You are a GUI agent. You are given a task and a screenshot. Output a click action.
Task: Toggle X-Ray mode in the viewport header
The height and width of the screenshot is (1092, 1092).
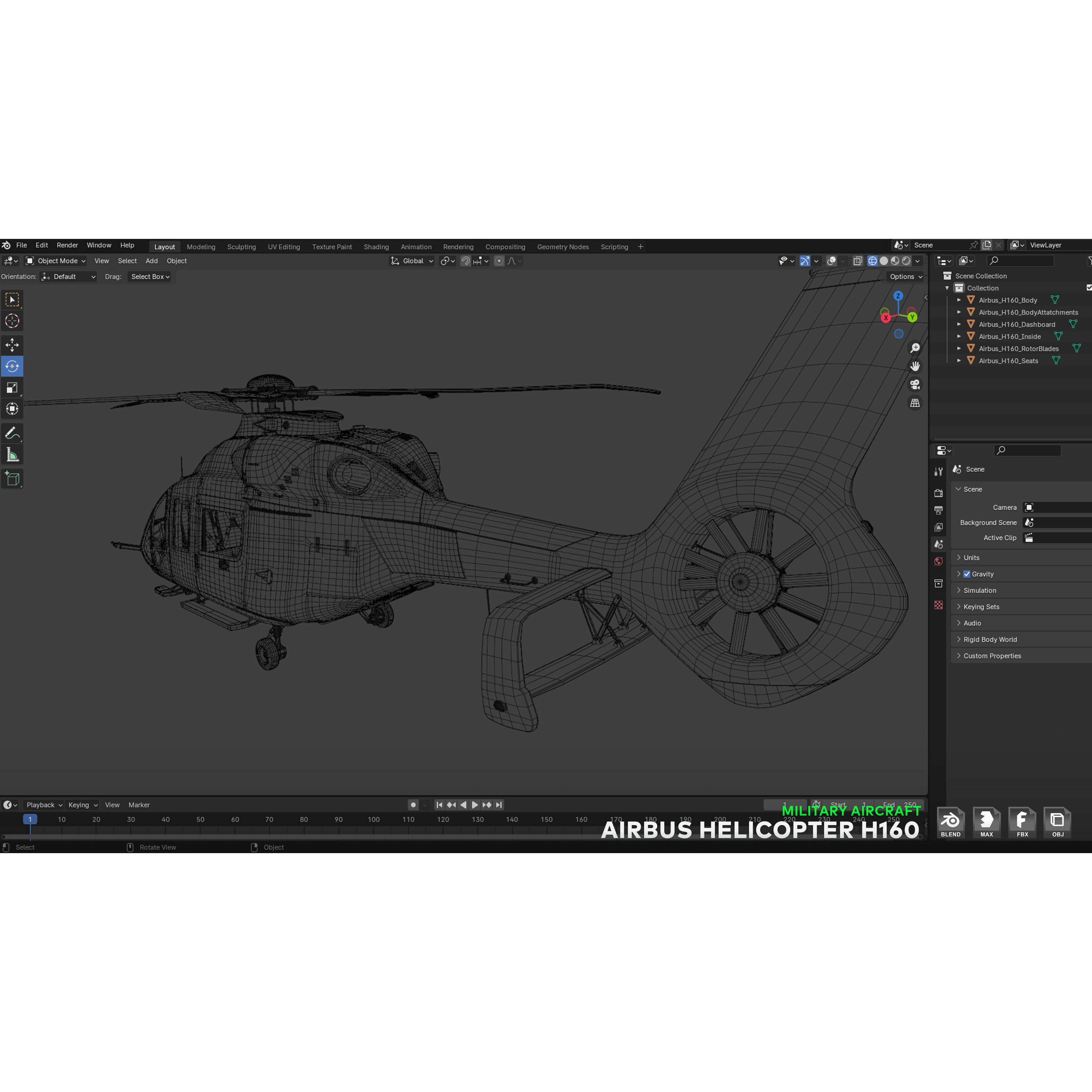tap(858, 260)
